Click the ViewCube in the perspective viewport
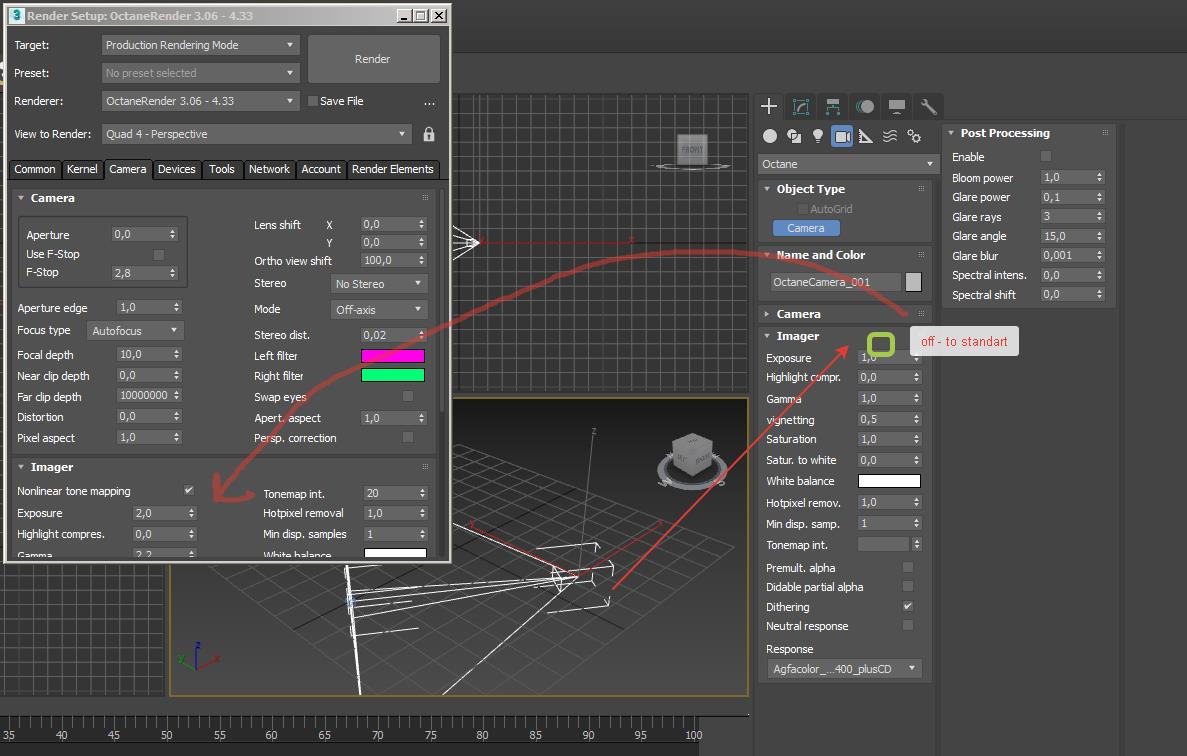 pos(692,456)
